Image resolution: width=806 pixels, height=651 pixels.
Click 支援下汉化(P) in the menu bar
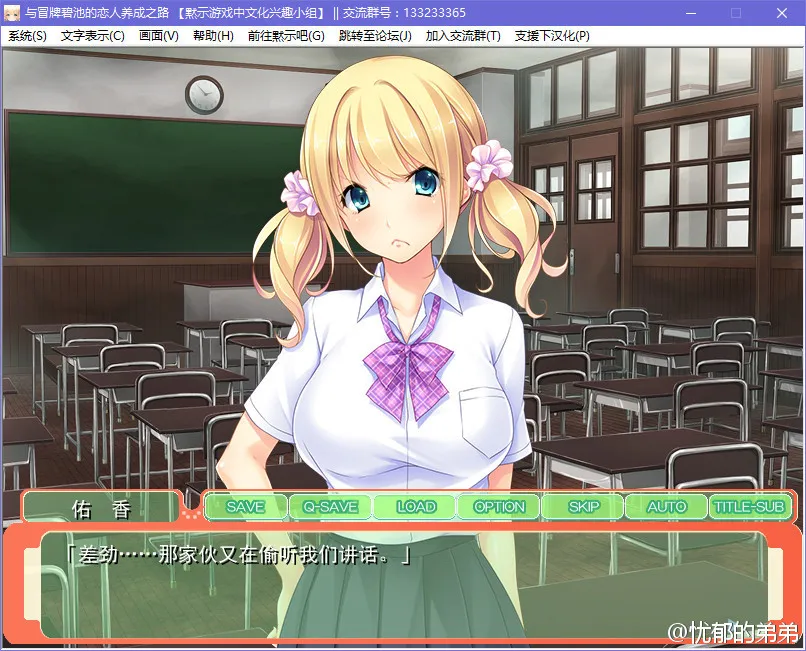click(x=552, y=36)
